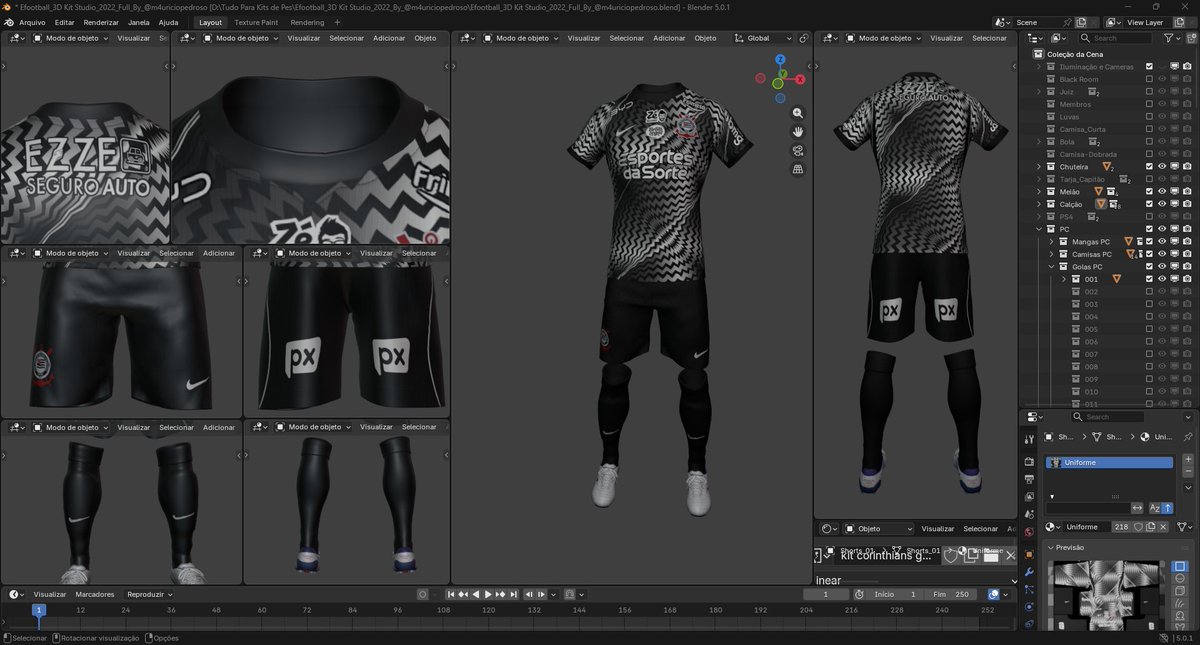Click play animation button
This screenshot has width=1200, height=645.
(x=488, y=594)
